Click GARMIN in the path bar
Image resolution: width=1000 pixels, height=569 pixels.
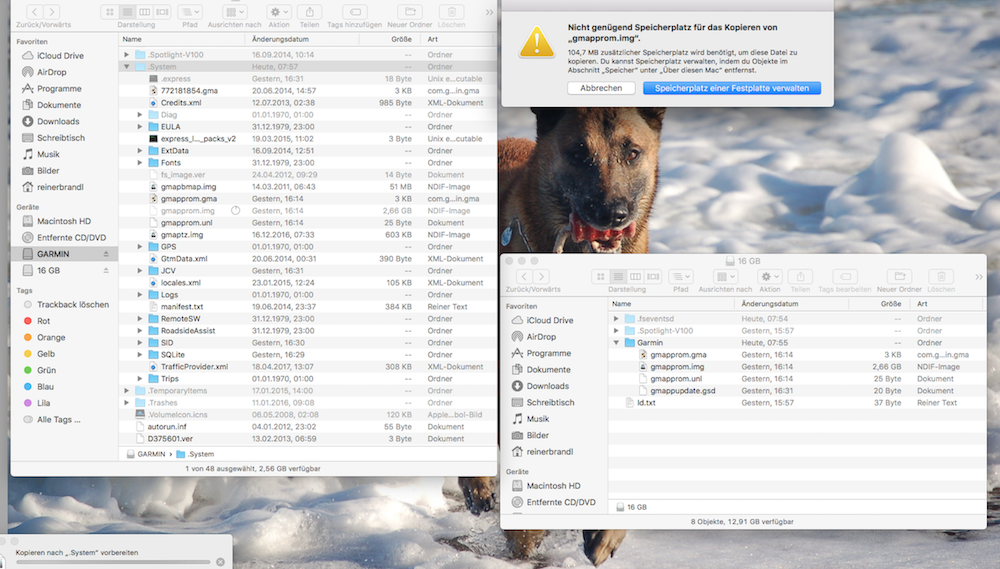(x=146, y=454)
